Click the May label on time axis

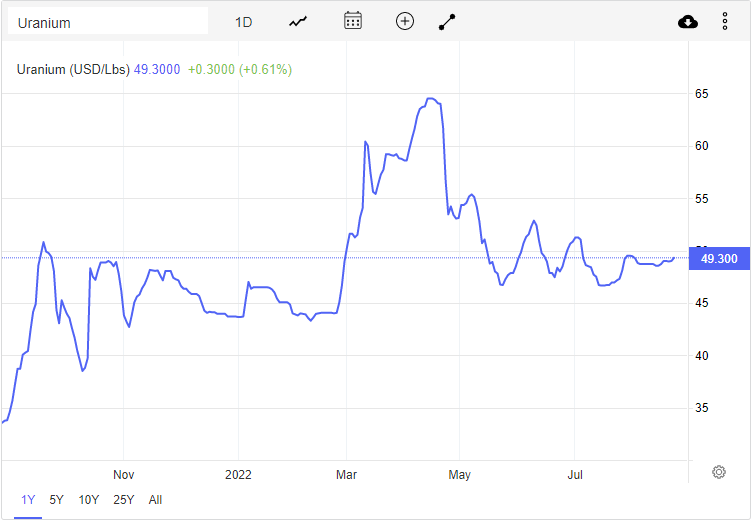(459, 475)
